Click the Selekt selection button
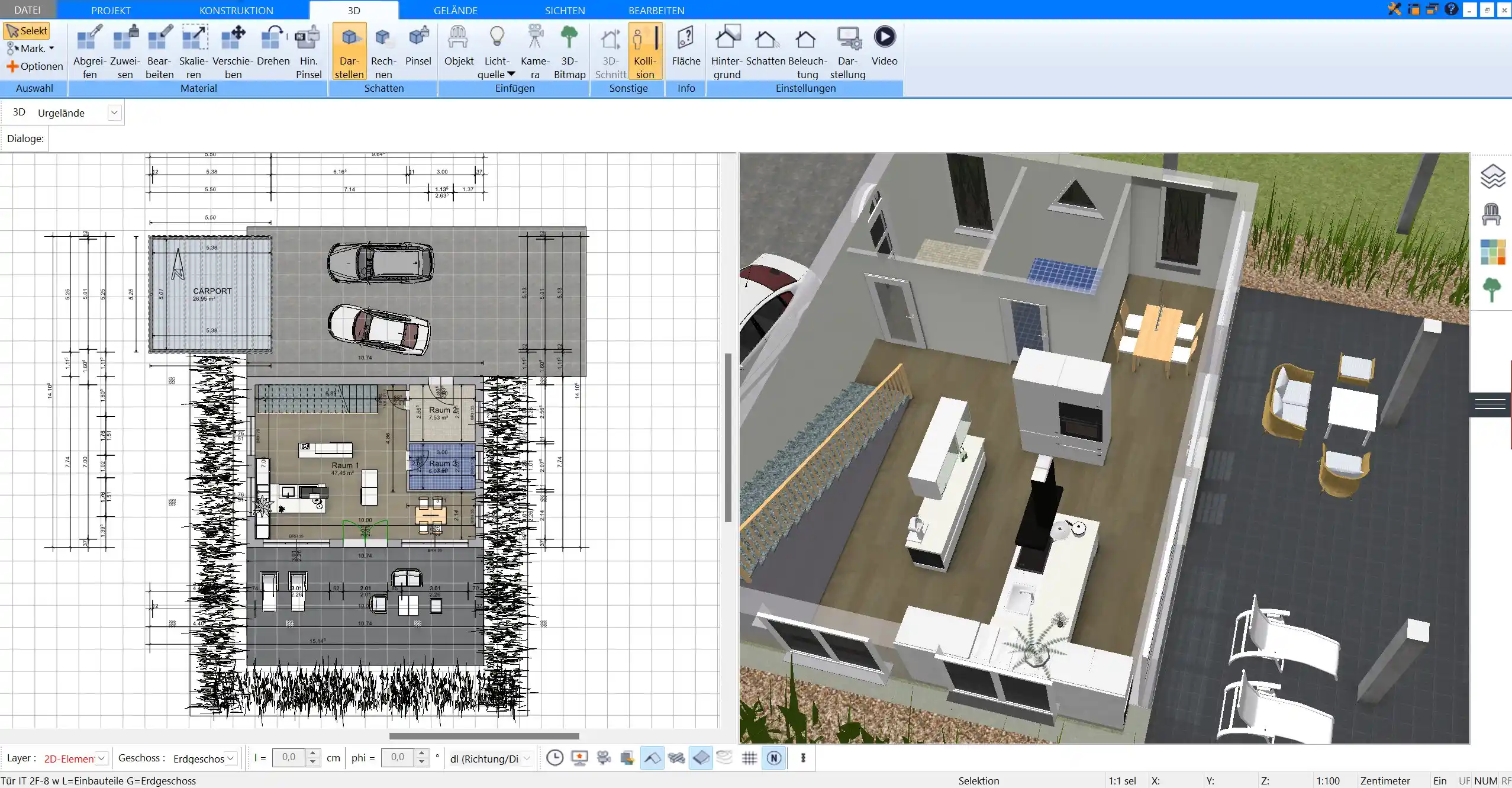 click(27, 31)
